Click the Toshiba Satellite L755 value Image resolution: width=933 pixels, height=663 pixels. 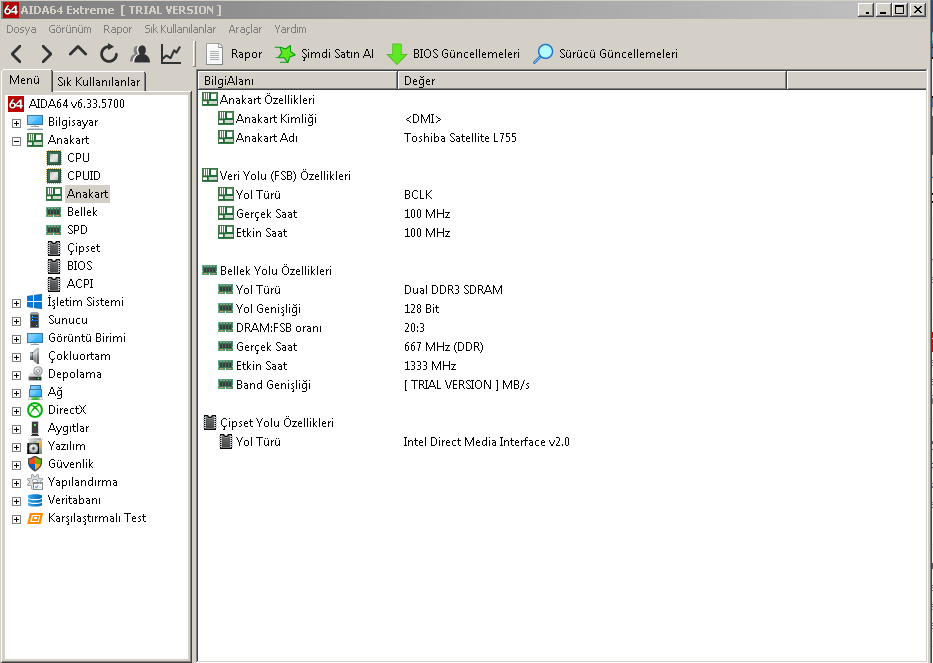(x=460, y=137)
